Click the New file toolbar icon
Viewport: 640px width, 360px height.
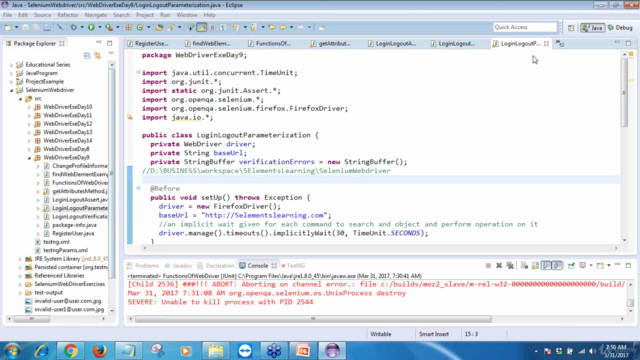click(8, 27)
